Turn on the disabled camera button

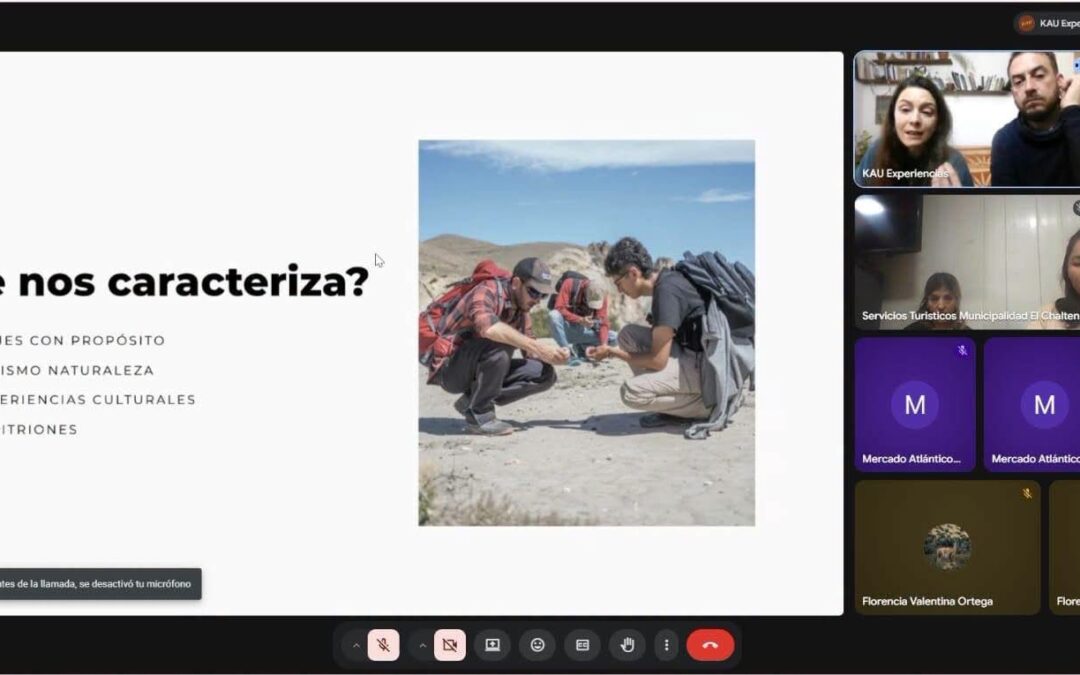[450, 645]
